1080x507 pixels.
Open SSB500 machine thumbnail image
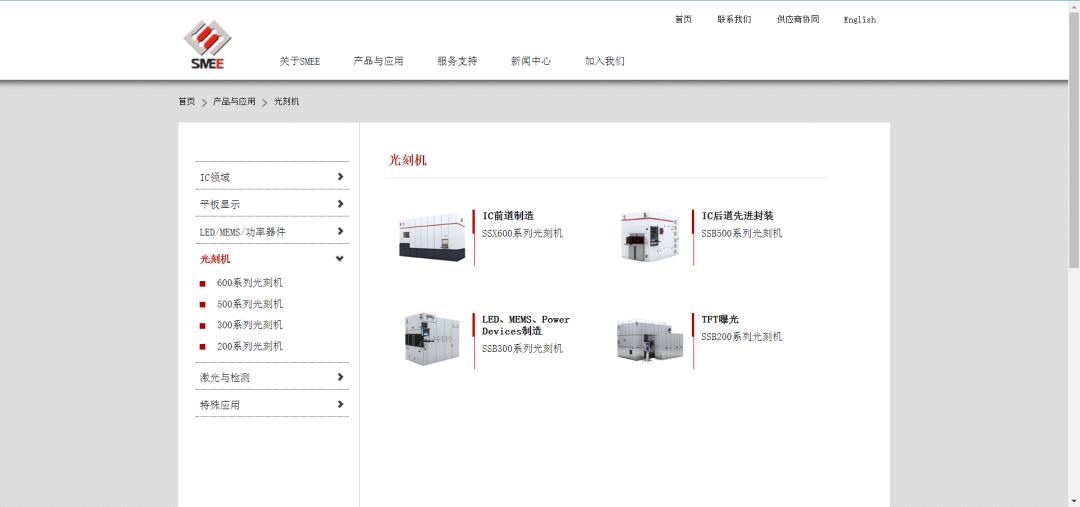coord(650,236)
